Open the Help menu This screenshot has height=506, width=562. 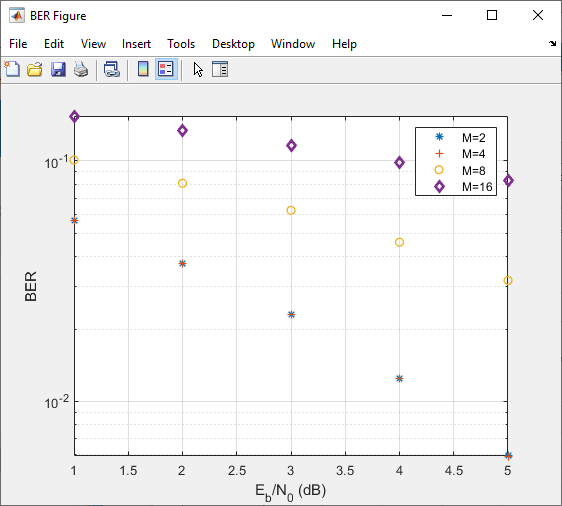point(344,44)
